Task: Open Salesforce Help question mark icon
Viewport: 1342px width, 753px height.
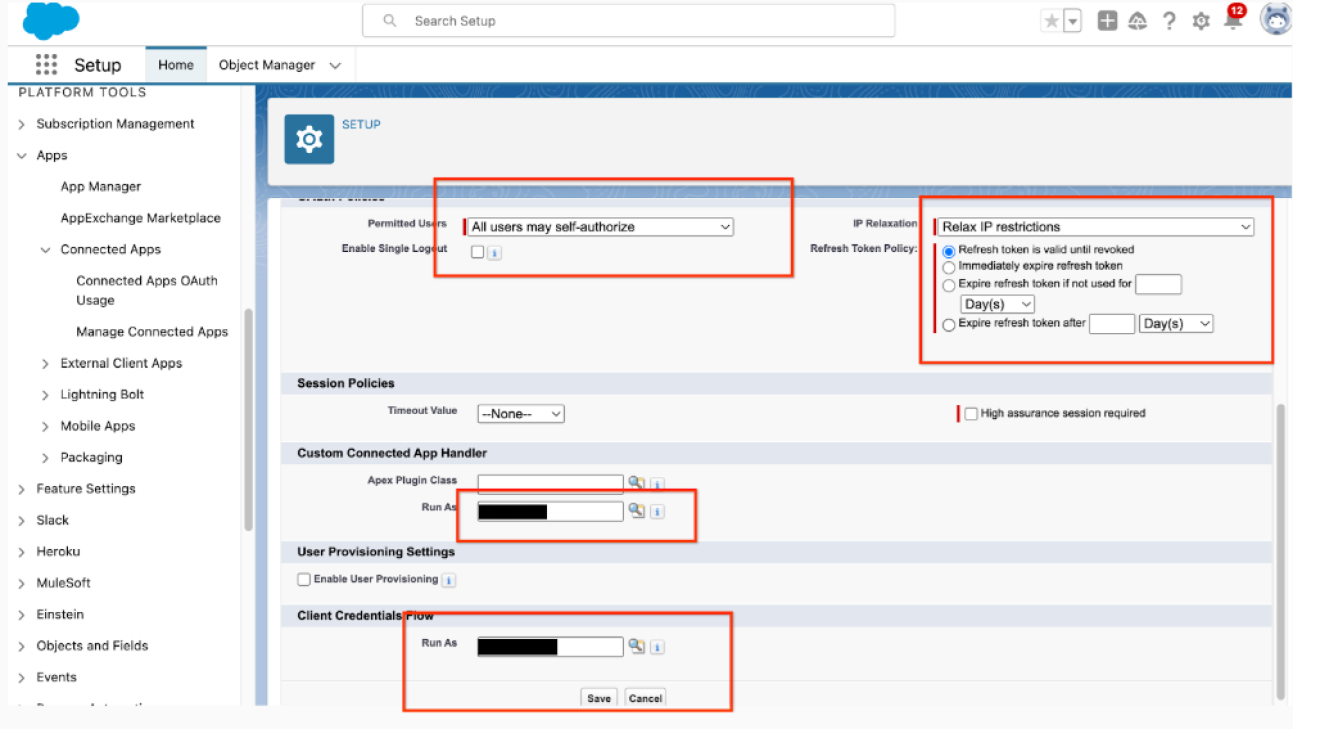Action: [1168, 20]
